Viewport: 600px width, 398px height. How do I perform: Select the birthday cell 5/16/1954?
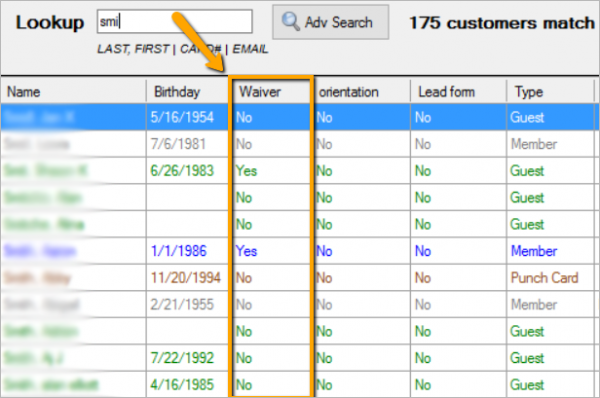click(x=182, y=117)
